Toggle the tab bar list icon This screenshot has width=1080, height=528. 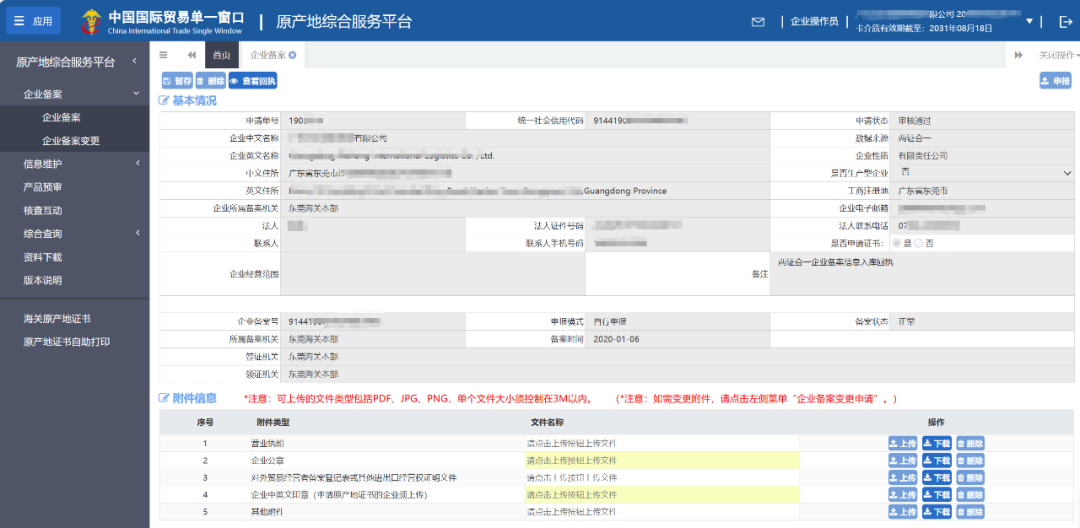pos(163,55)
